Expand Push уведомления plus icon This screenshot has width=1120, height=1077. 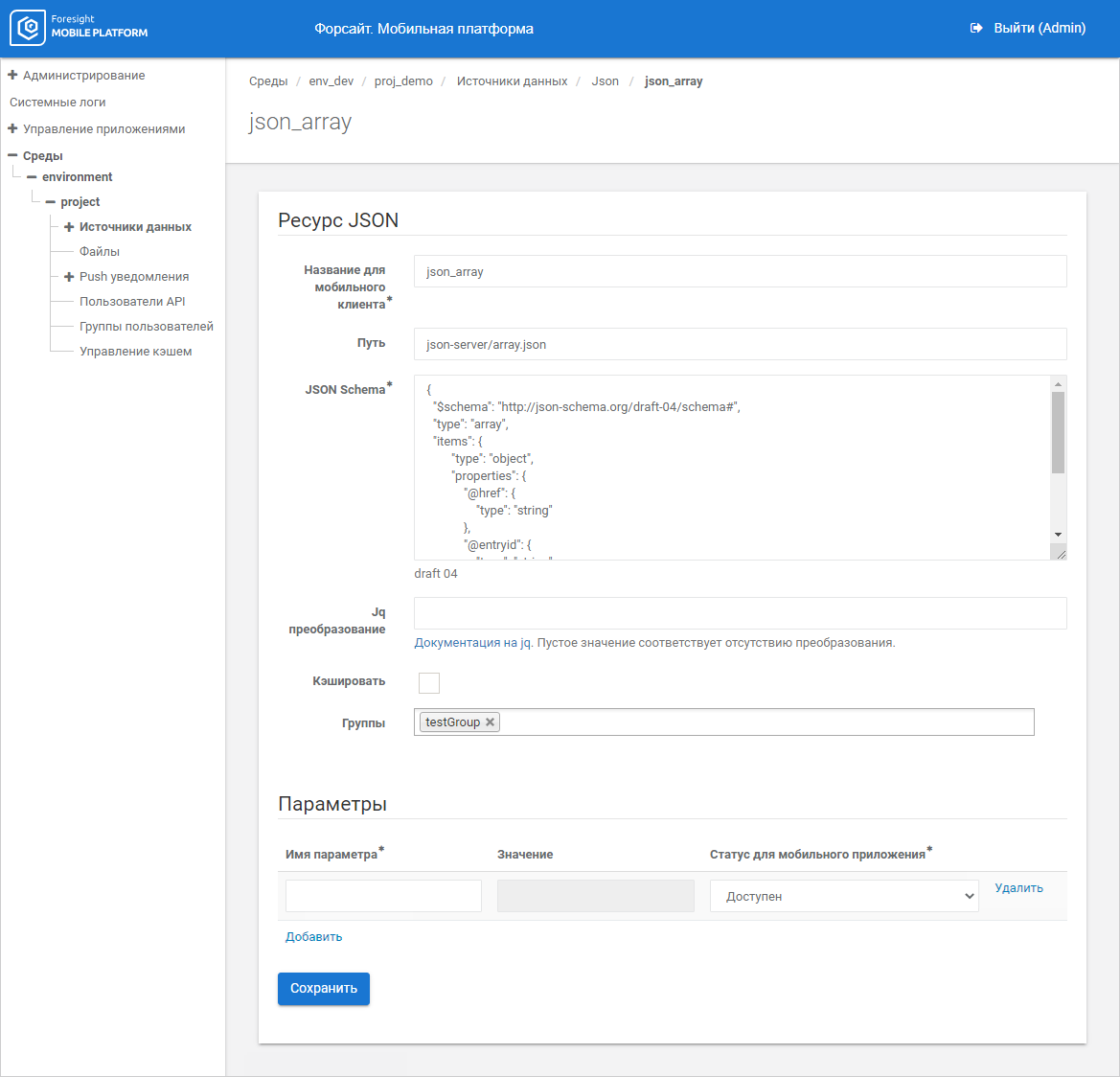[69, 277]
